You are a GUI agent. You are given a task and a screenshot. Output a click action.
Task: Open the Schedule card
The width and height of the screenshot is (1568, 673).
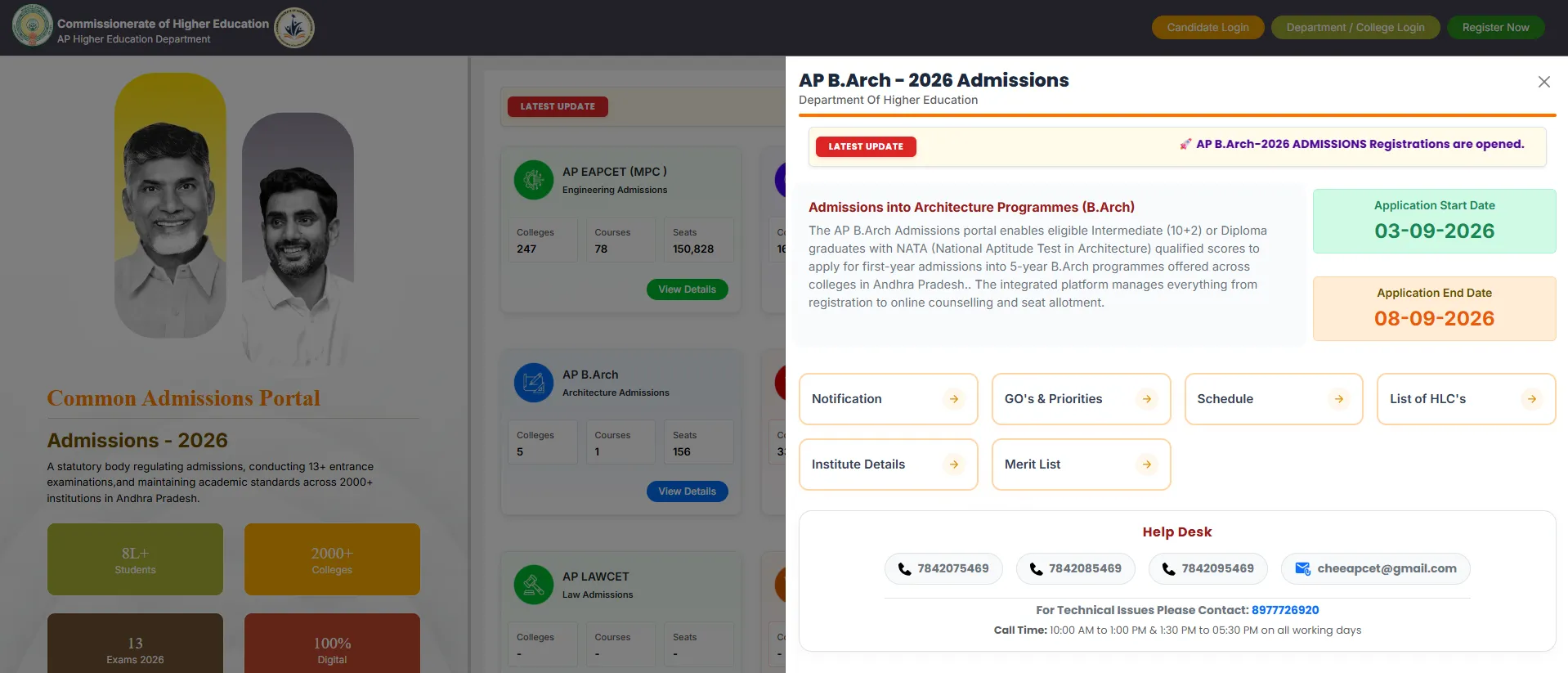[1274, 399]
